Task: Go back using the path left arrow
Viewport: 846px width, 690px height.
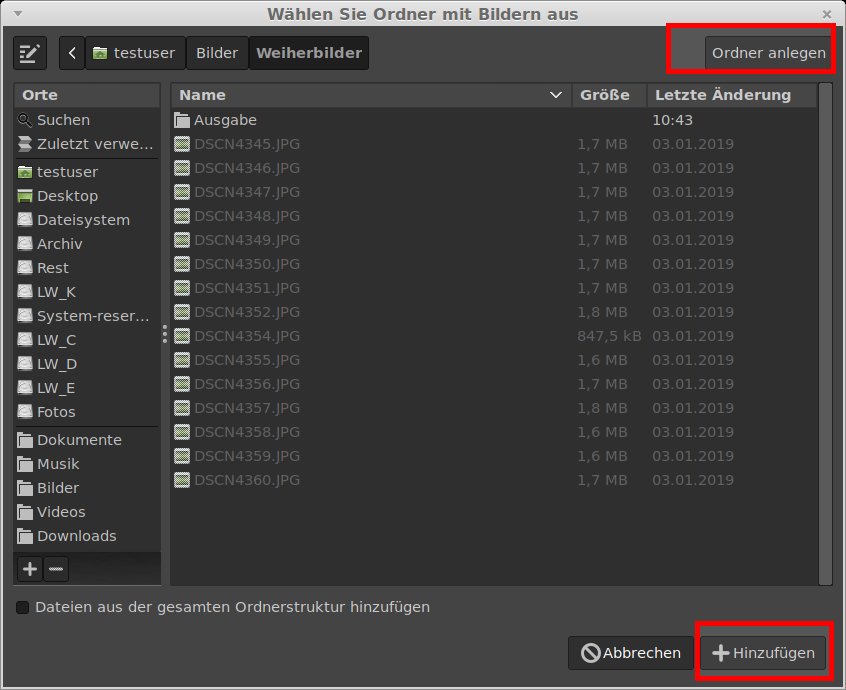Action: pos(72,53)
